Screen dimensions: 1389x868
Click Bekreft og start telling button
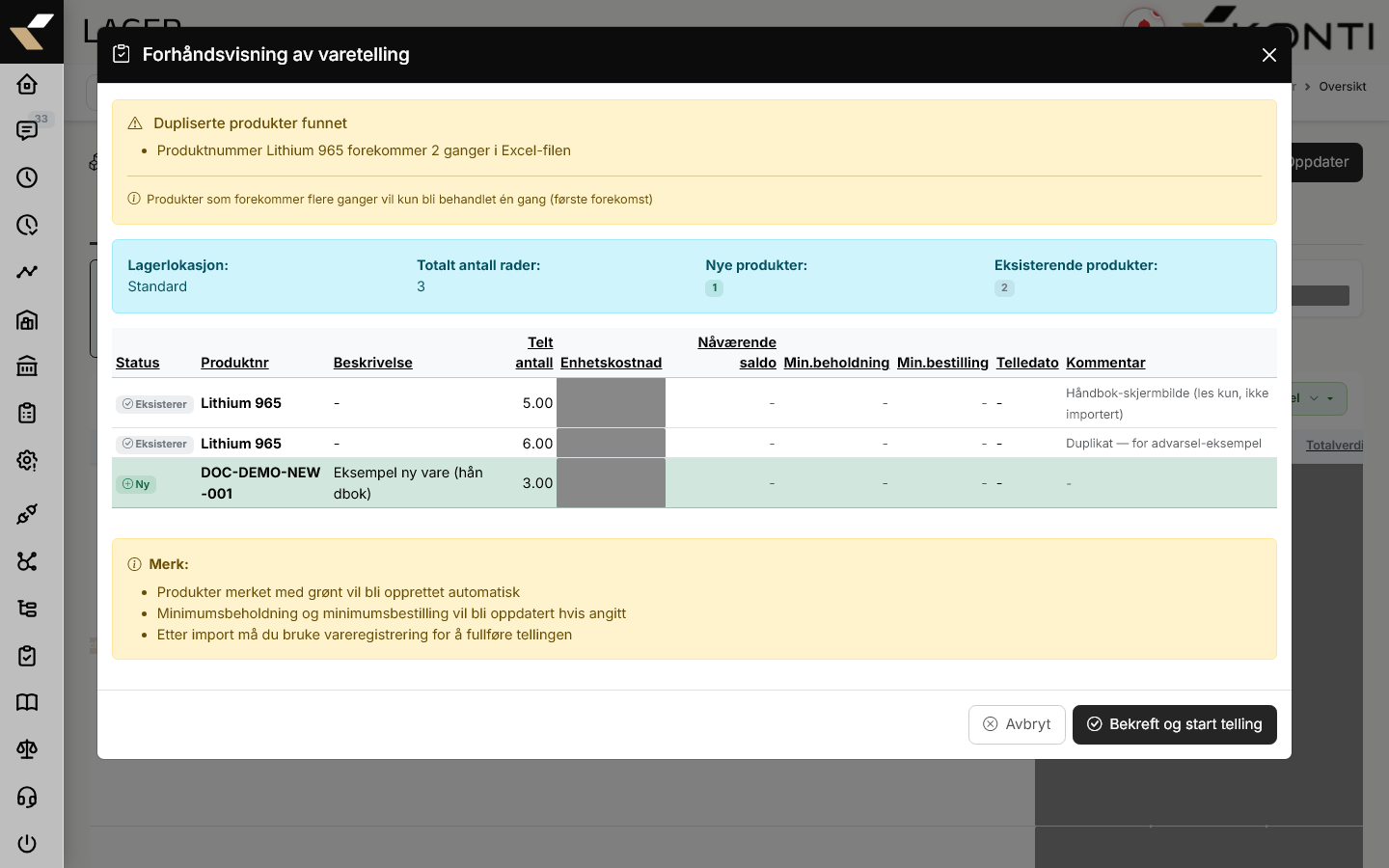click(1175, 724)
